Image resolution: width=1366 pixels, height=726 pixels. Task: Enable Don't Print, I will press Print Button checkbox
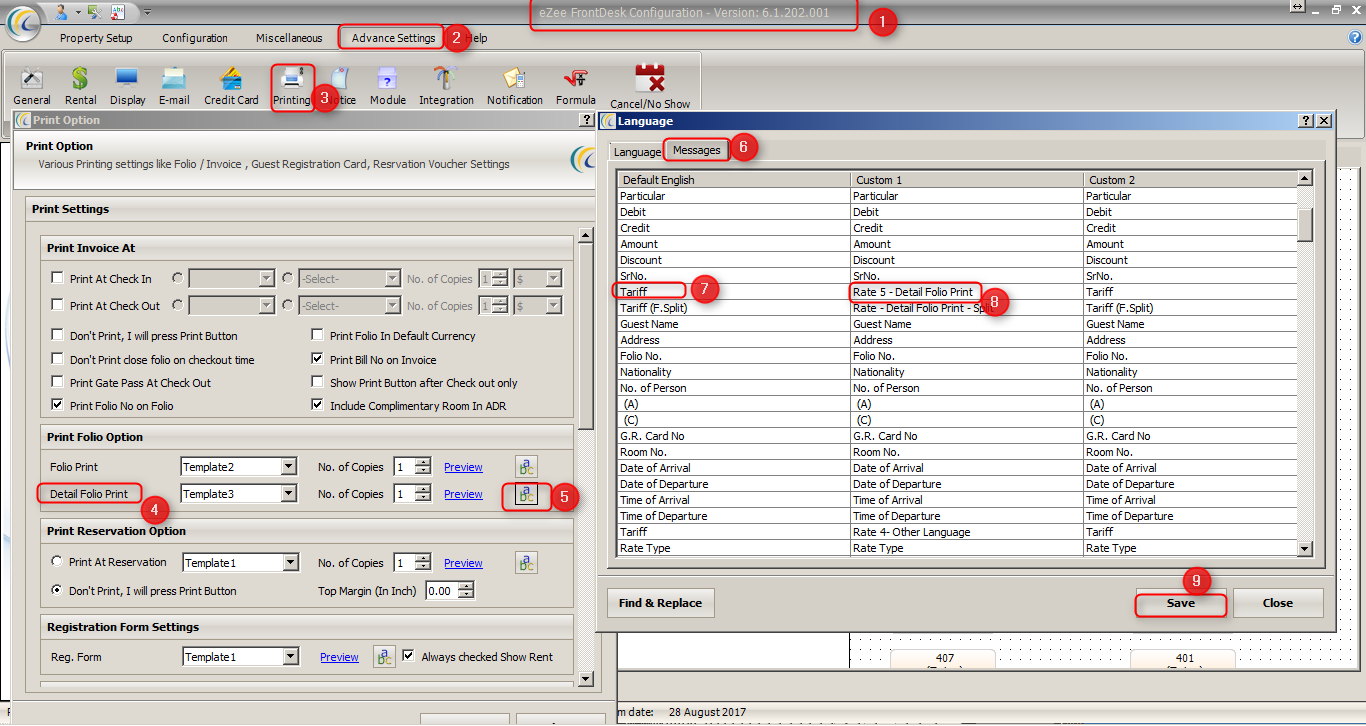58,336
